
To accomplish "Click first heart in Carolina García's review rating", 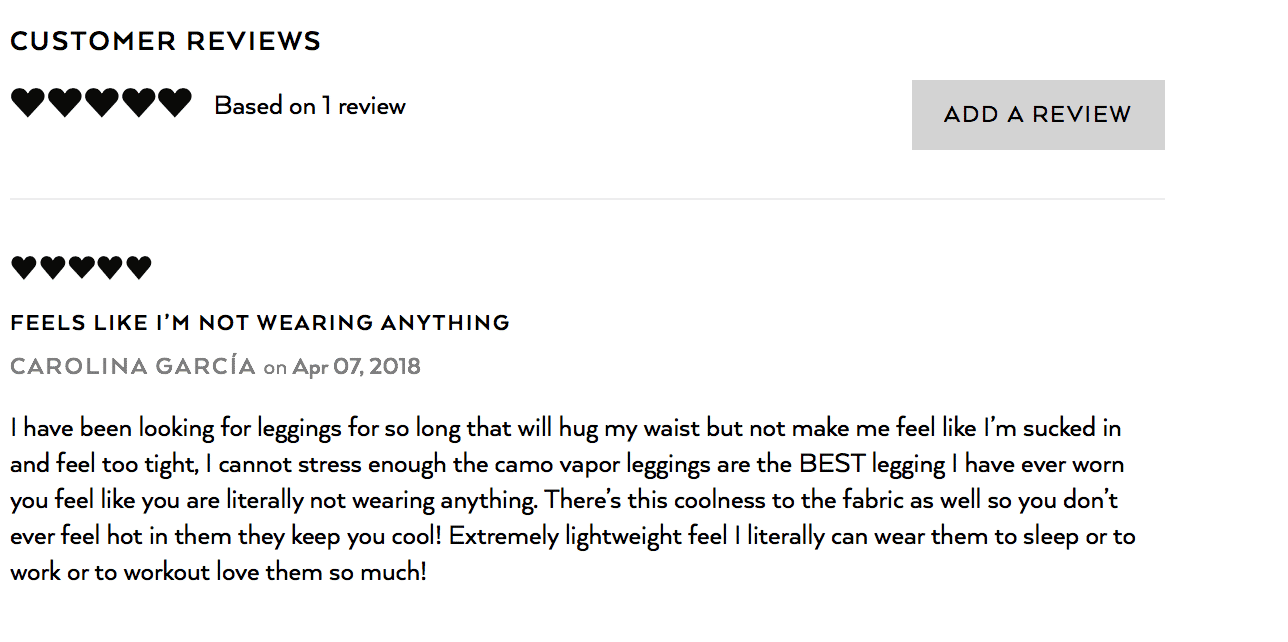I will (24, 267).
